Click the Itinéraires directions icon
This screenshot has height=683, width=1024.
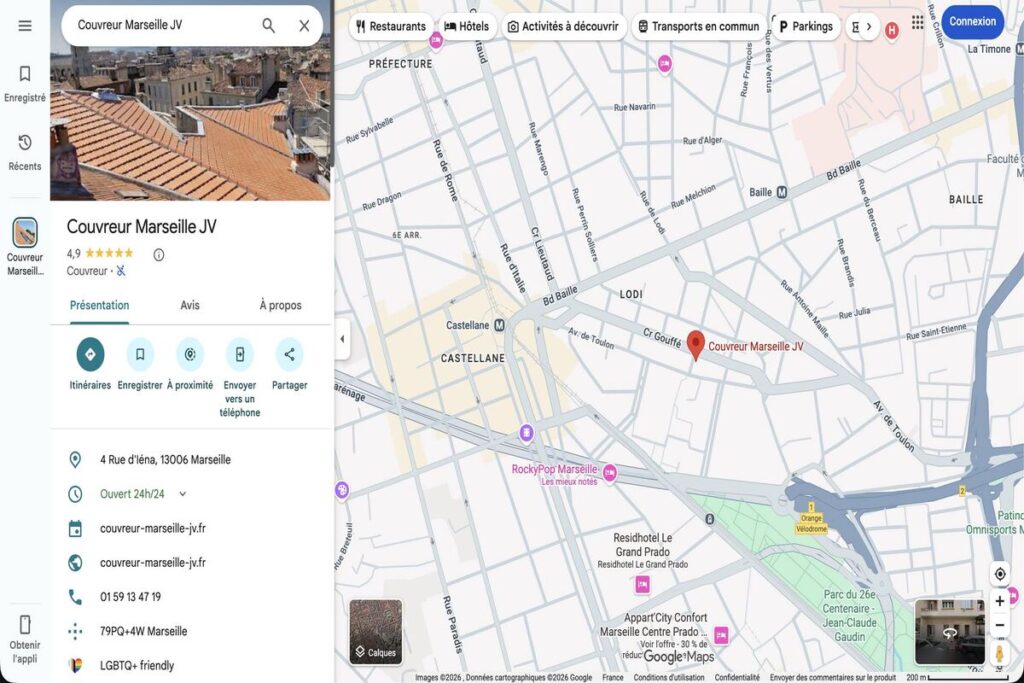[x=90, y=354]
